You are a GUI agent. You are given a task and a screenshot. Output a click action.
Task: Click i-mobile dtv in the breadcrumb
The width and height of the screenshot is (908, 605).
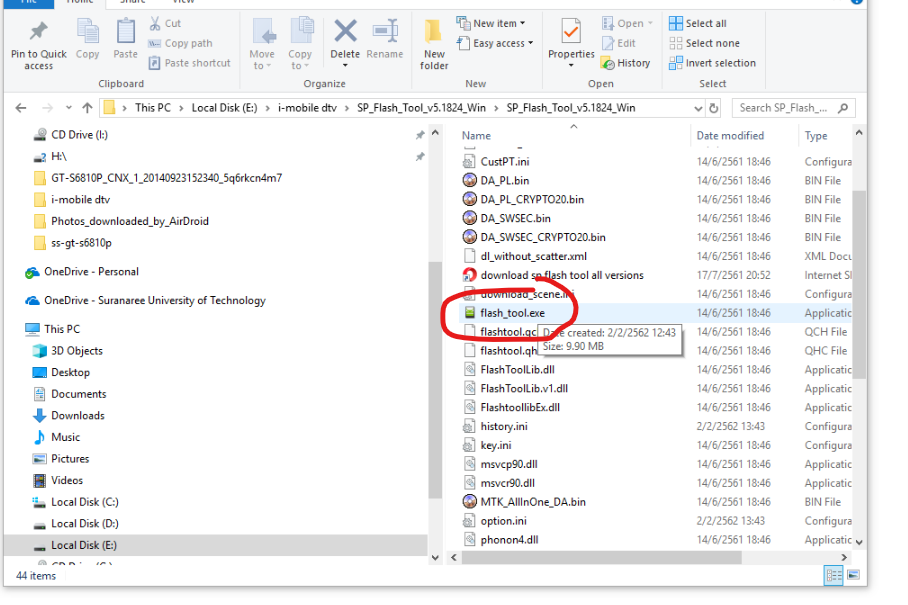tap(307, 108)
